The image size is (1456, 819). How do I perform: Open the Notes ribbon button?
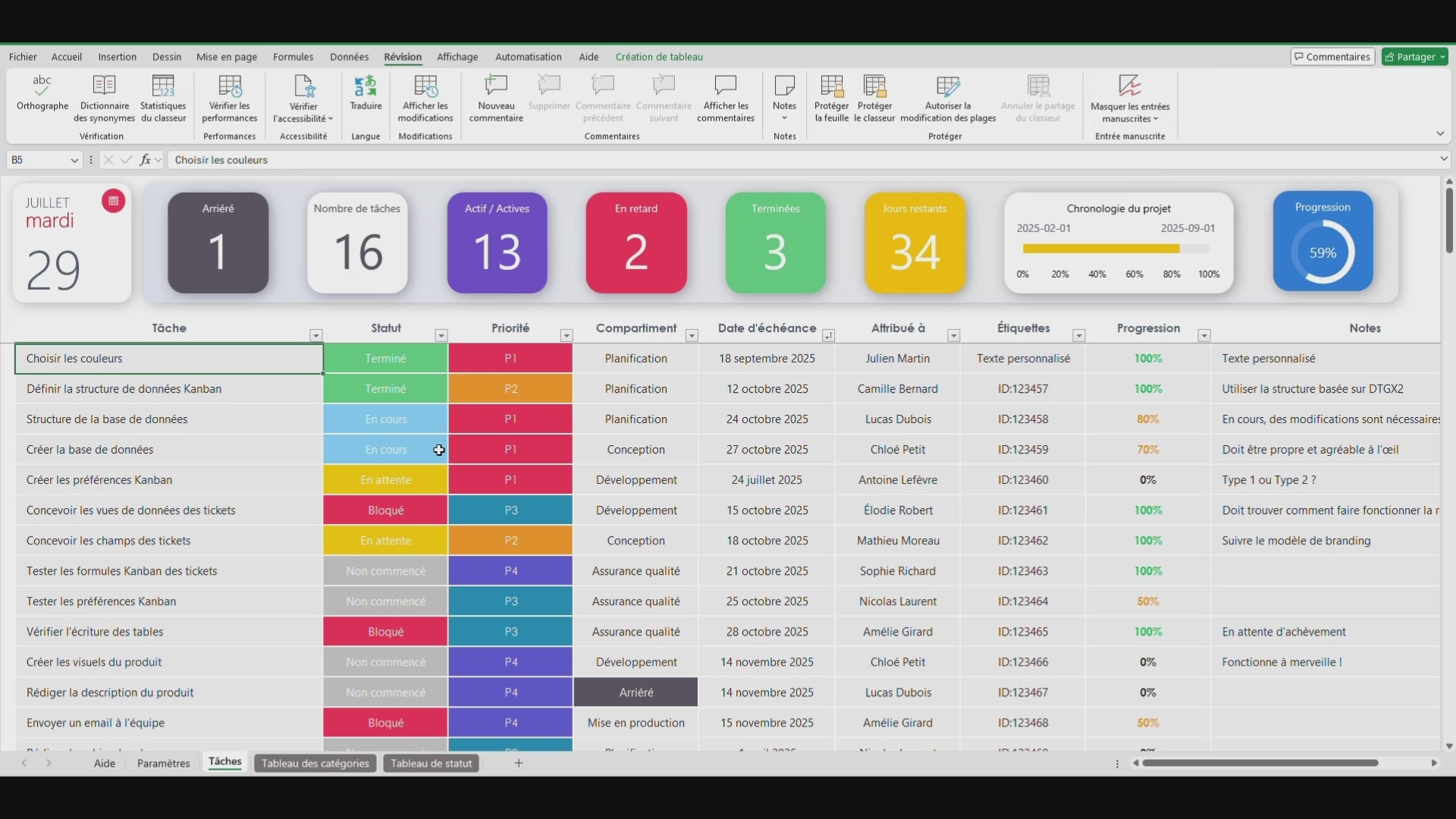(x=784, y=97)
